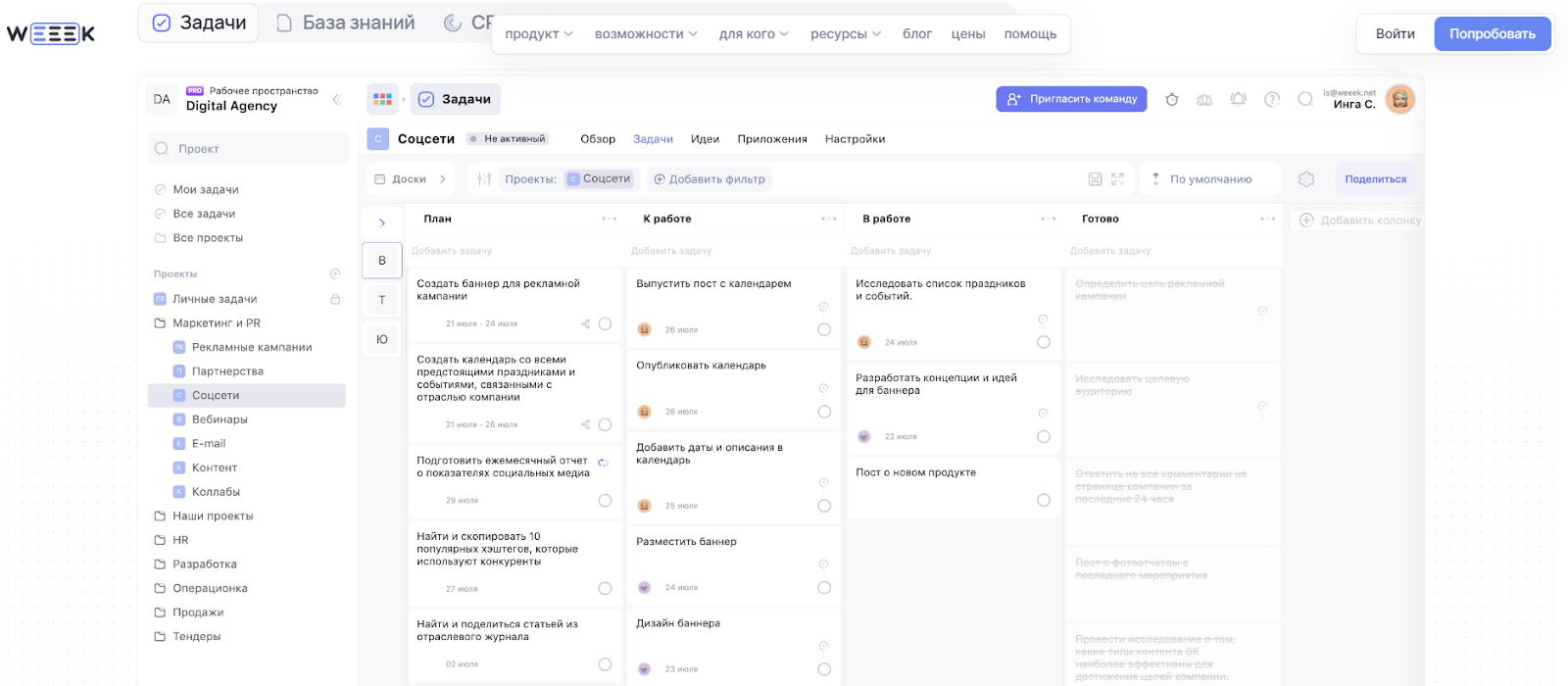This screenshot has width=1568, height=686.
Task: Expand the "По умолчанию" sorting dropdown
Action: coord(1210,179)
